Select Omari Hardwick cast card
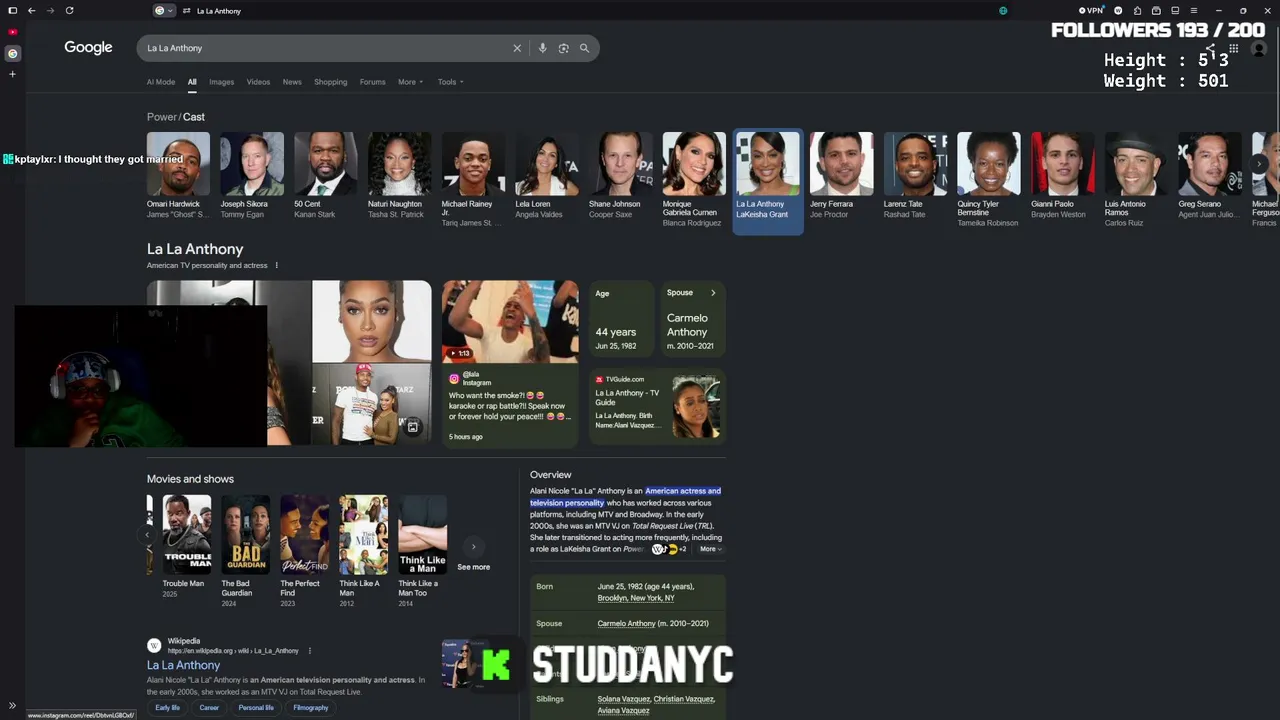The image size is (1280, 720). [178, 176]
